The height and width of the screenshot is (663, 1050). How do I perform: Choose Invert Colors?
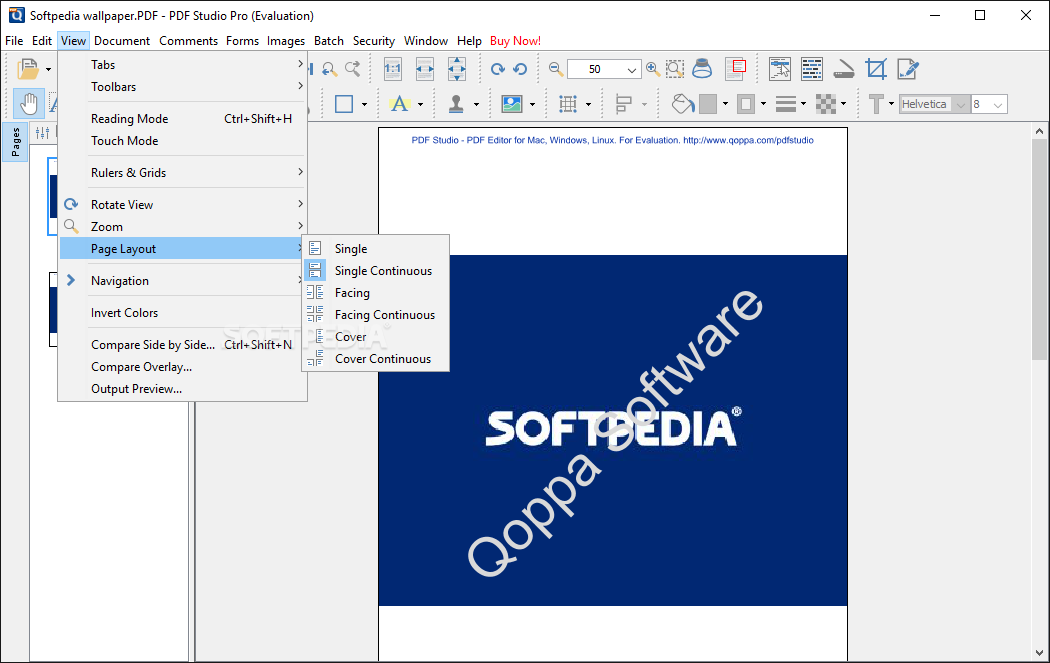183,313
